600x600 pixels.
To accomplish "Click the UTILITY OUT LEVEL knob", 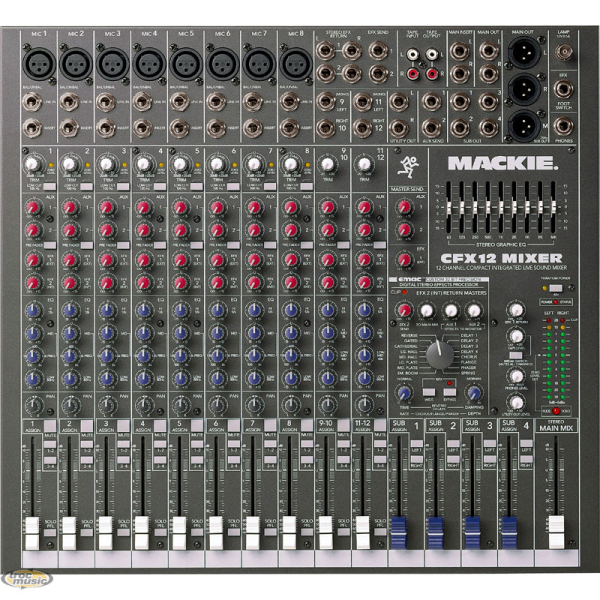I will coord(517,403).
